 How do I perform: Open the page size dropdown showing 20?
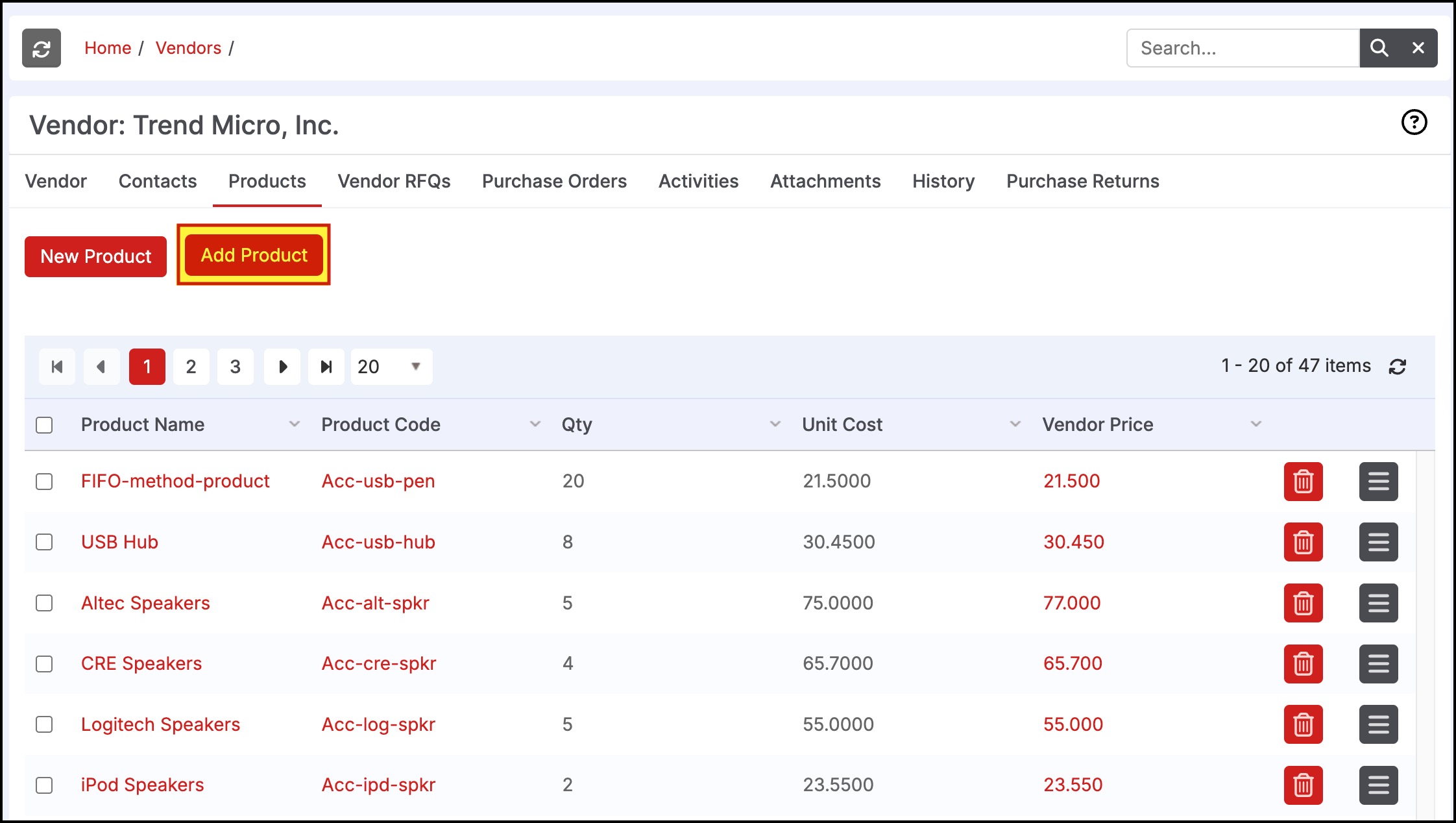tap(391, 367)
